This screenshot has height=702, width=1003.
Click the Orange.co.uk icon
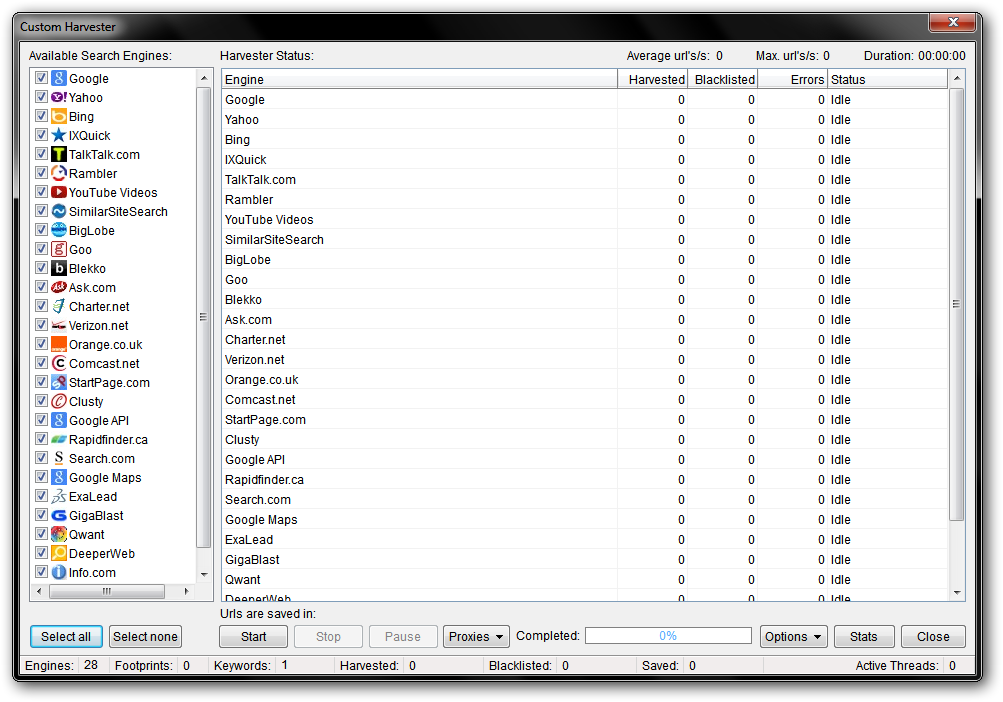click(x=59, y=344)
